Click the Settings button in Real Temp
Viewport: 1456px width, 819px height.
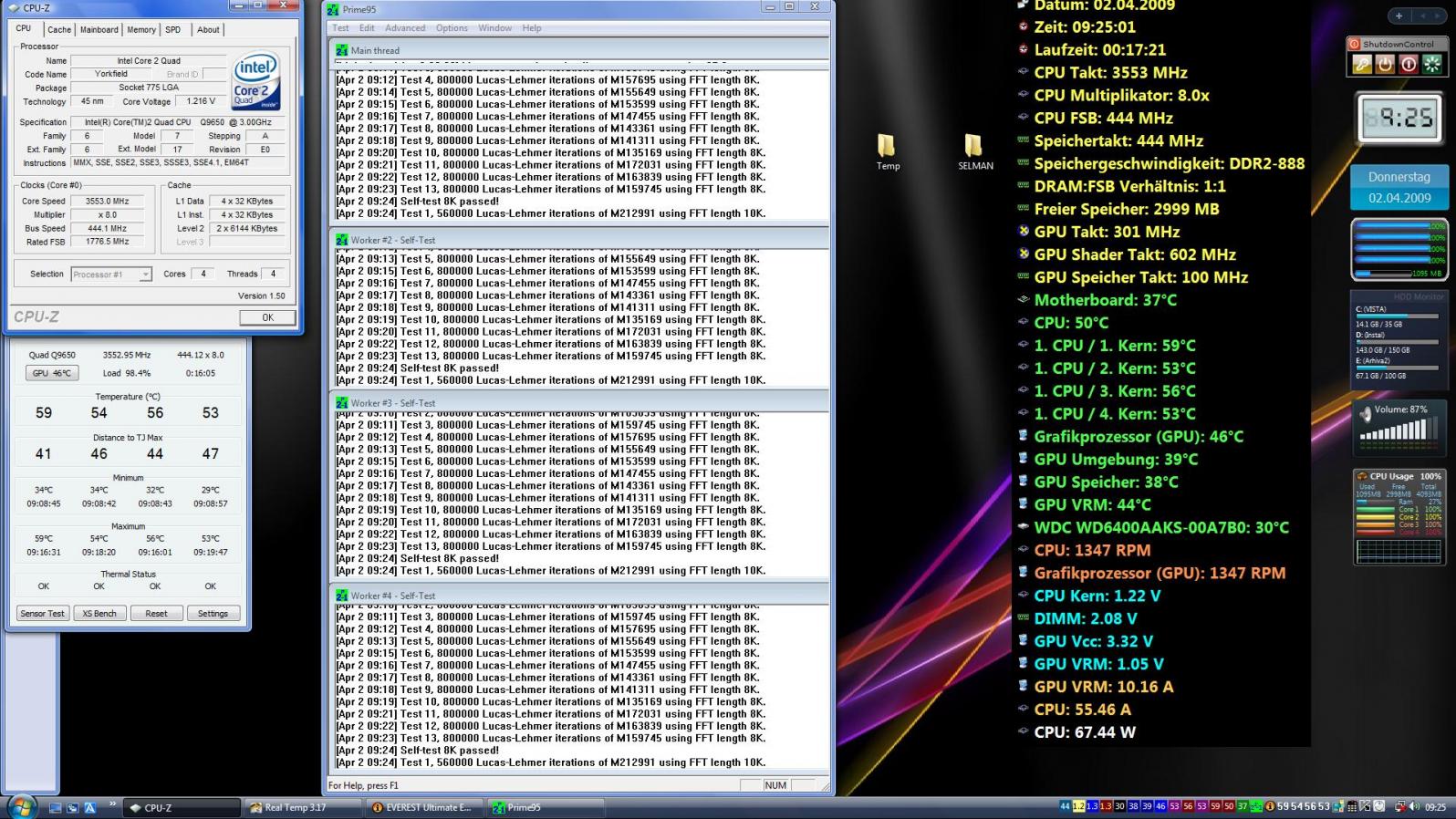[213, 614]
